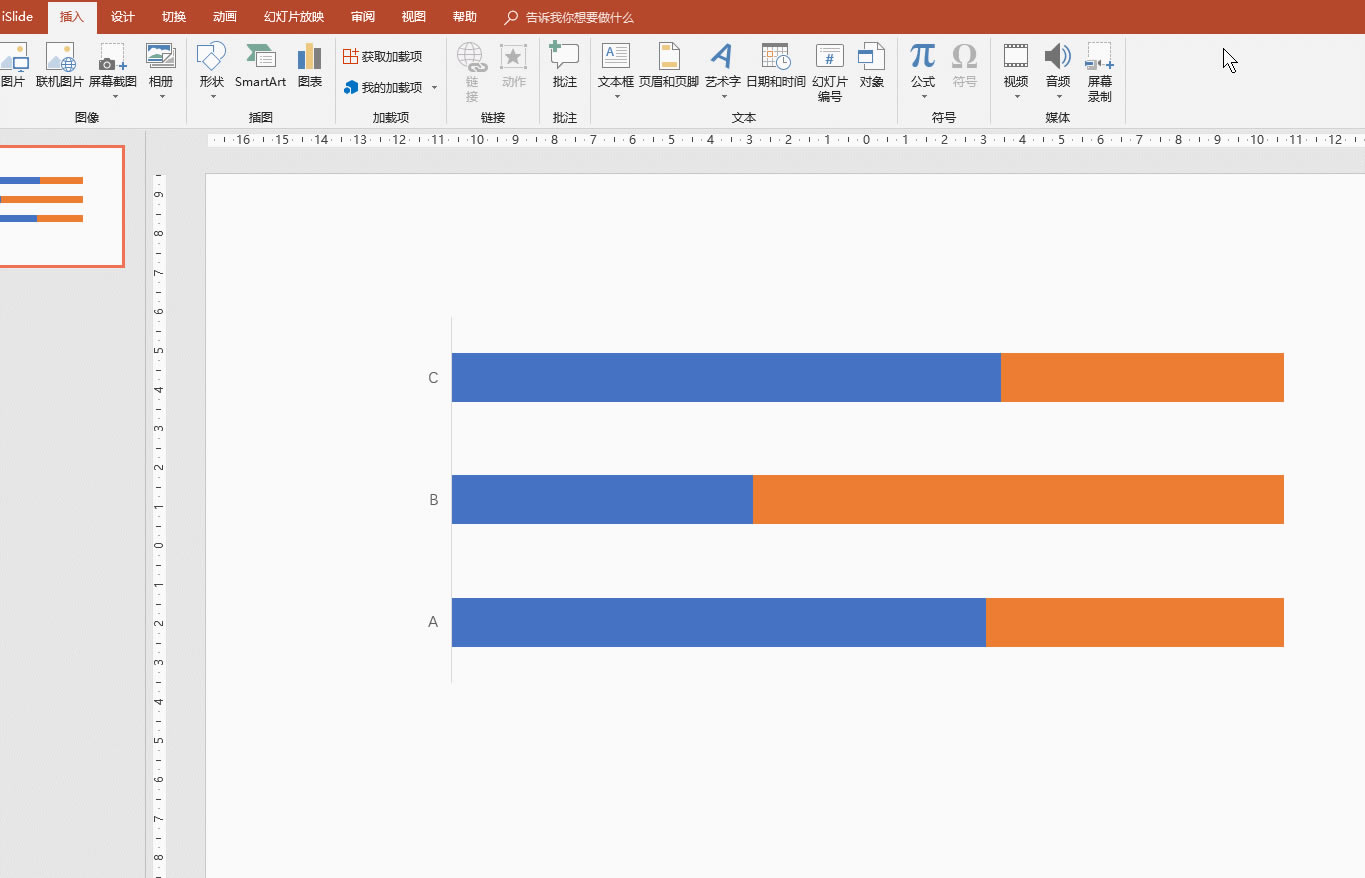Click the 图片 picture icon

click(x=14, y=57)
